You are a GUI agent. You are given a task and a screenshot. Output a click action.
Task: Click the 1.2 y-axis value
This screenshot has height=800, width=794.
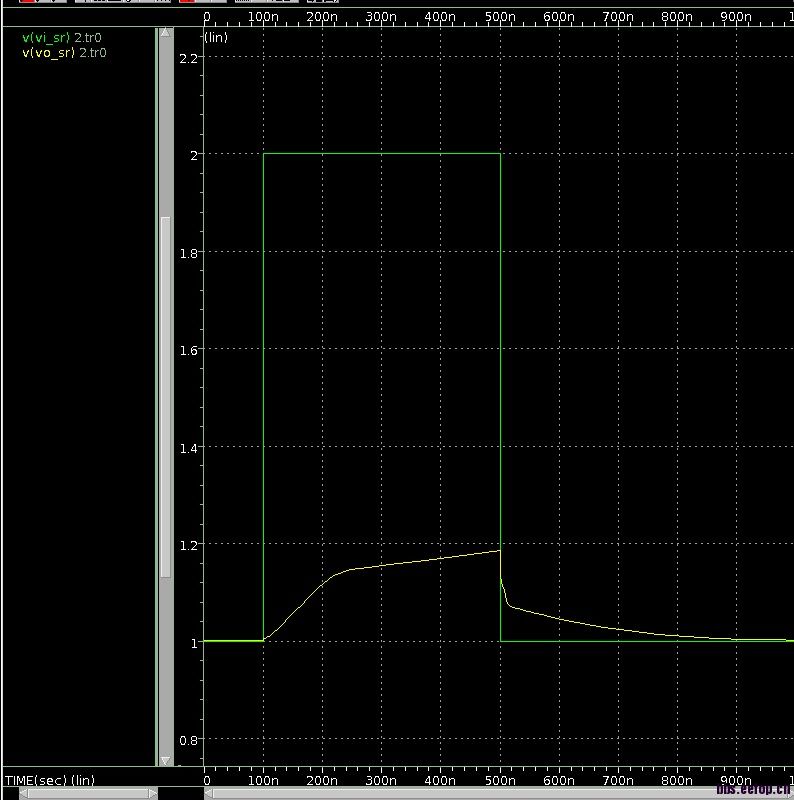click(188, 545)
